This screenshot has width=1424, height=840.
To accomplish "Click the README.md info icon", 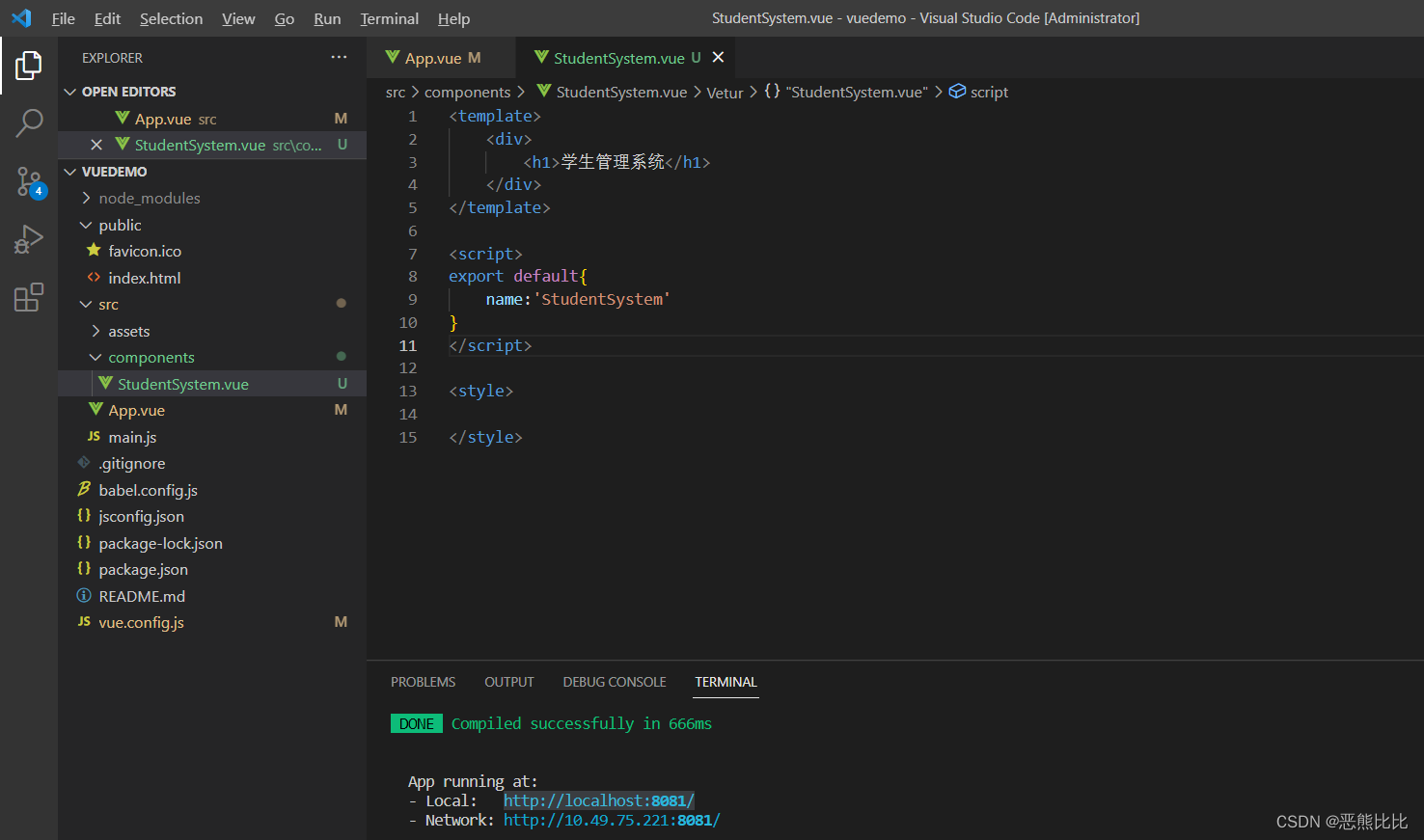I will tap(84, 596).
